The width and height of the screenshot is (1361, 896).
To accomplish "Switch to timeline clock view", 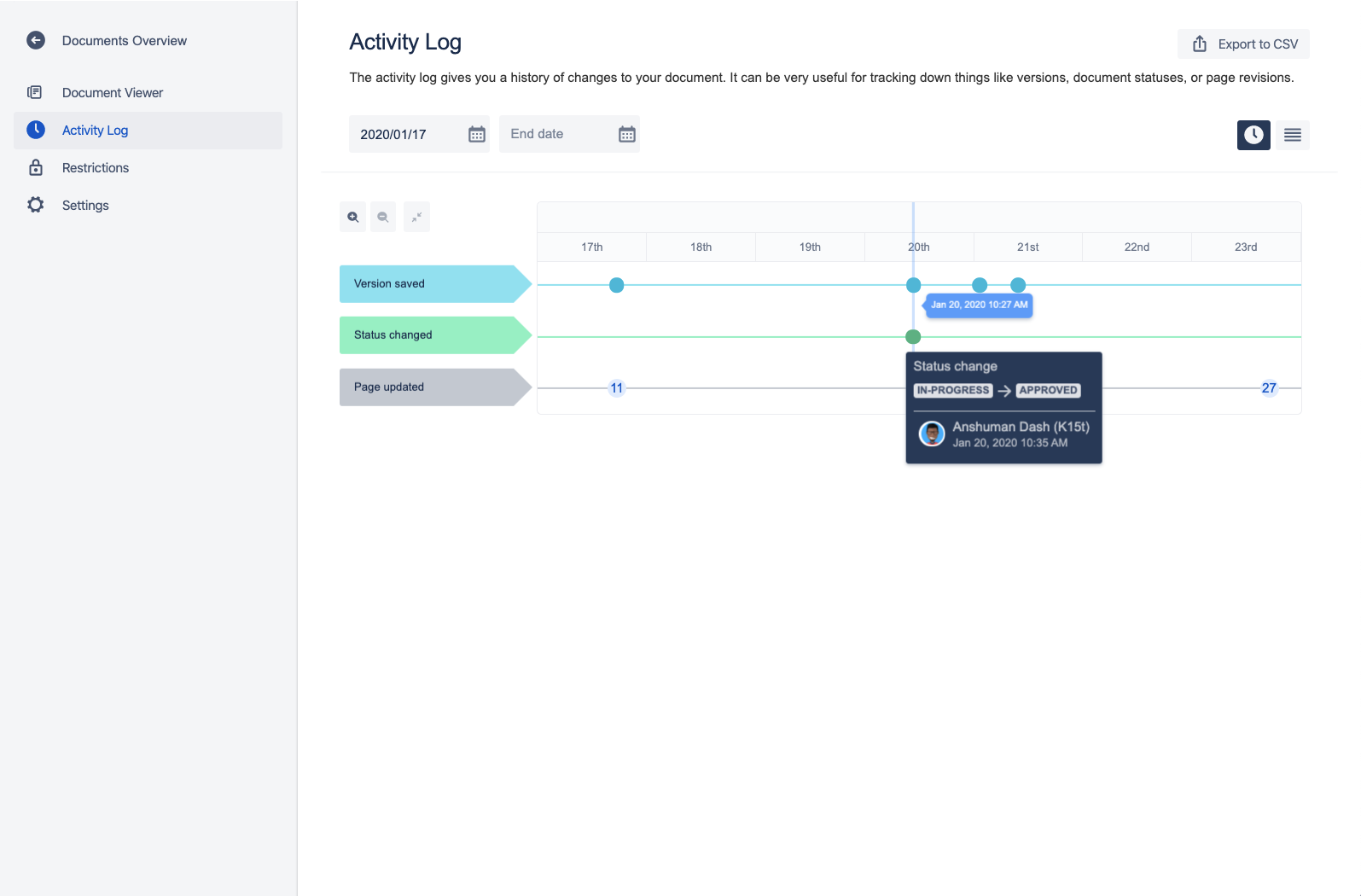I will click(1253, 135).
